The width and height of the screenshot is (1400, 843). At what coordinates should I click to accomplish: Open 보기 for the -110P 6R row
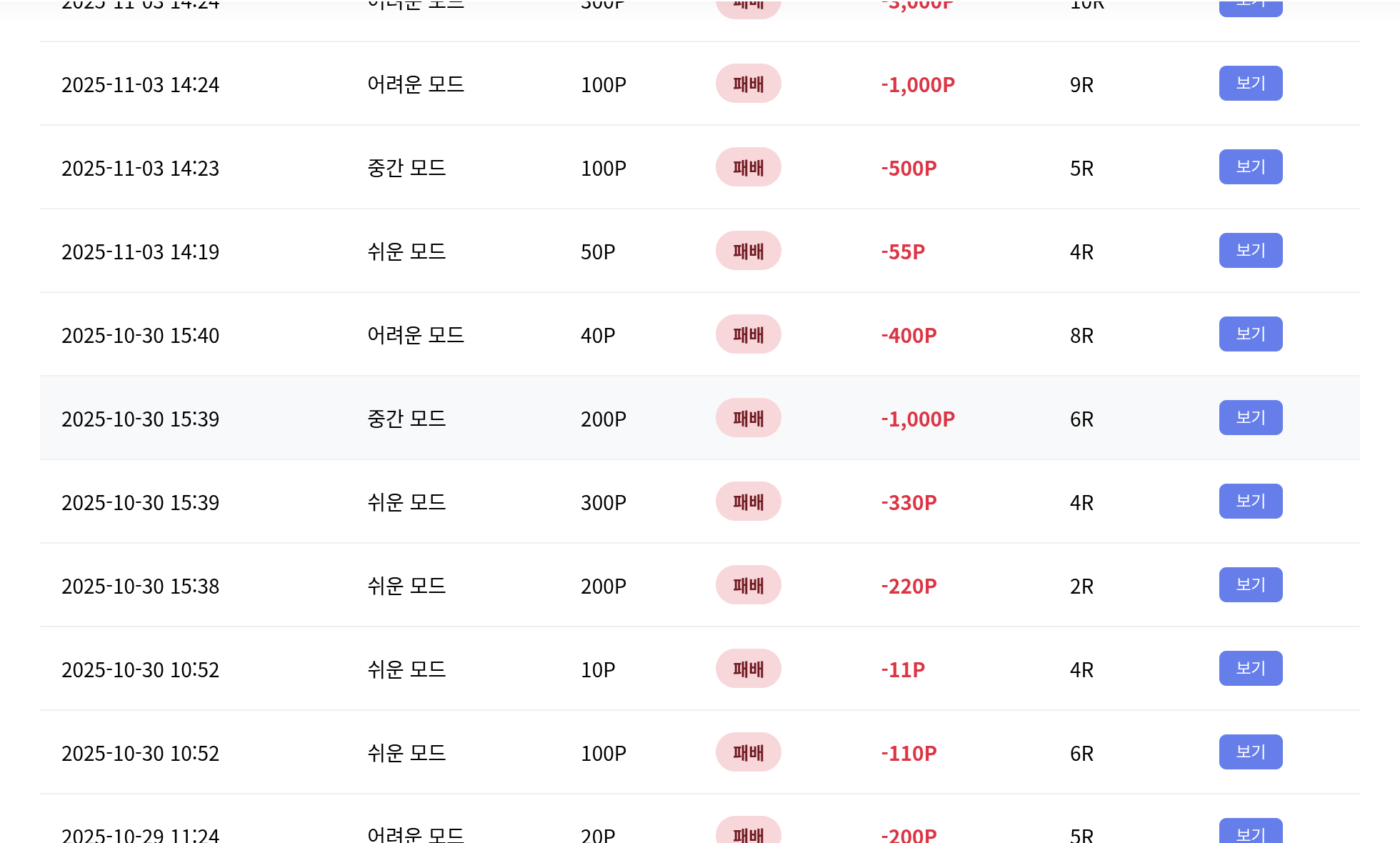(x=1250, y=752)
